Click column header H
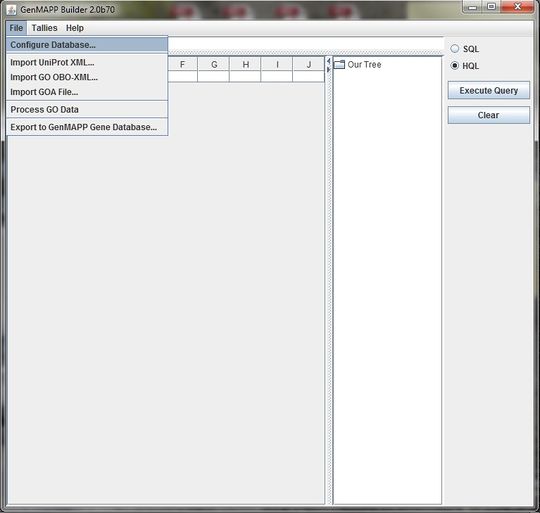The height and width of the screenshot is (513, 540). point(246,64)
